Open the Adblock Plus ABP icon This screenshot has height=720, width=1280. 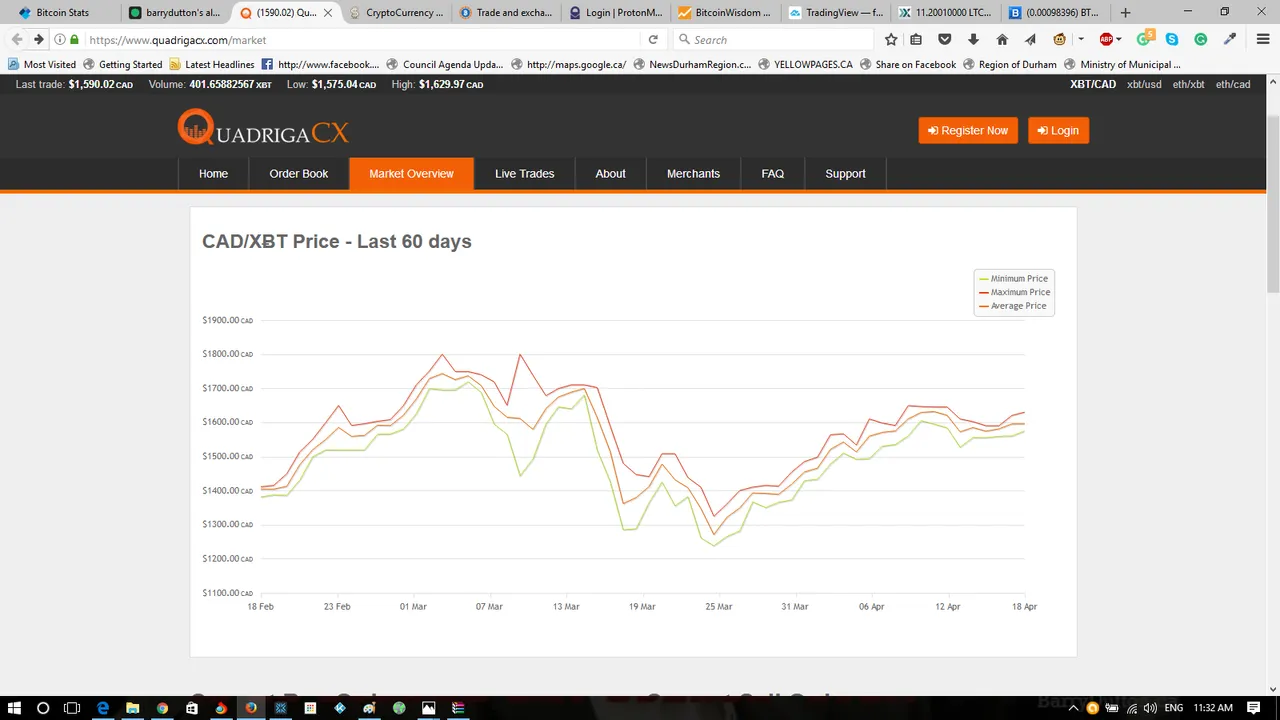pyautogui.click(x=1106, y=40)
